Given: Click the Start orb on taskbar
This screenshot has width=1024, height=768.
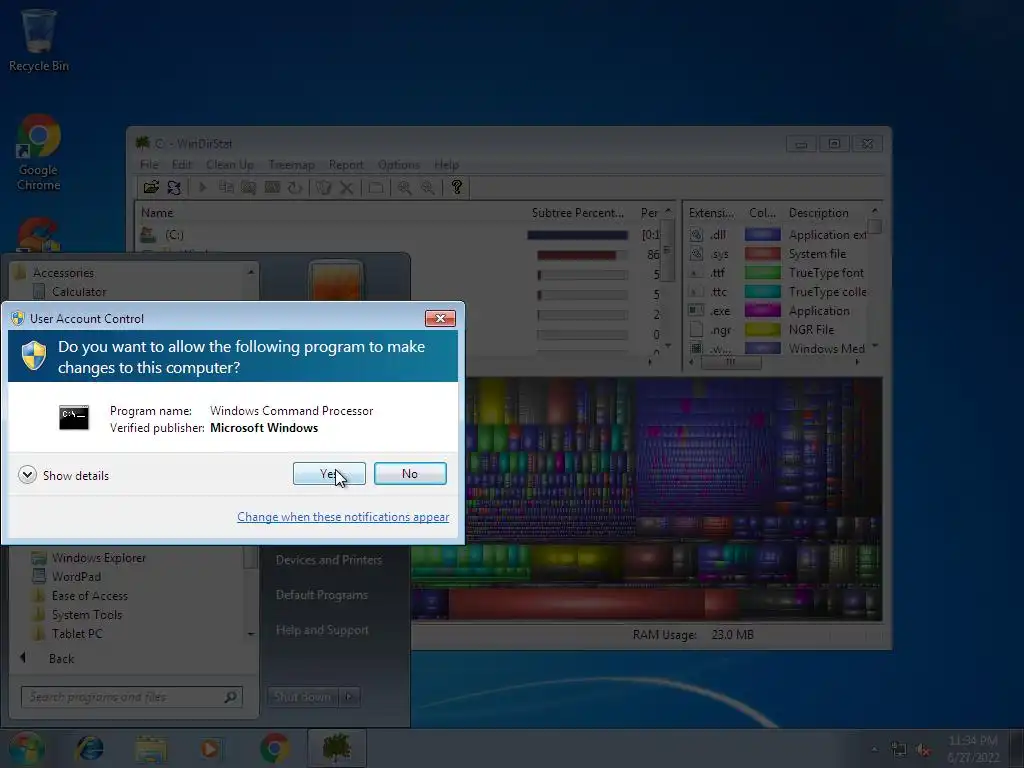Looking at the screenshot, I should point(27,748).
